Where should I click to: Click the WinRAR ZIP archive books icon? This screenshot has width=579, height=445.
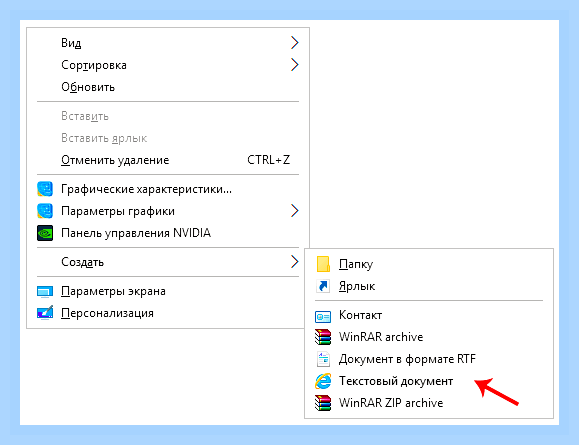(323, 403)
